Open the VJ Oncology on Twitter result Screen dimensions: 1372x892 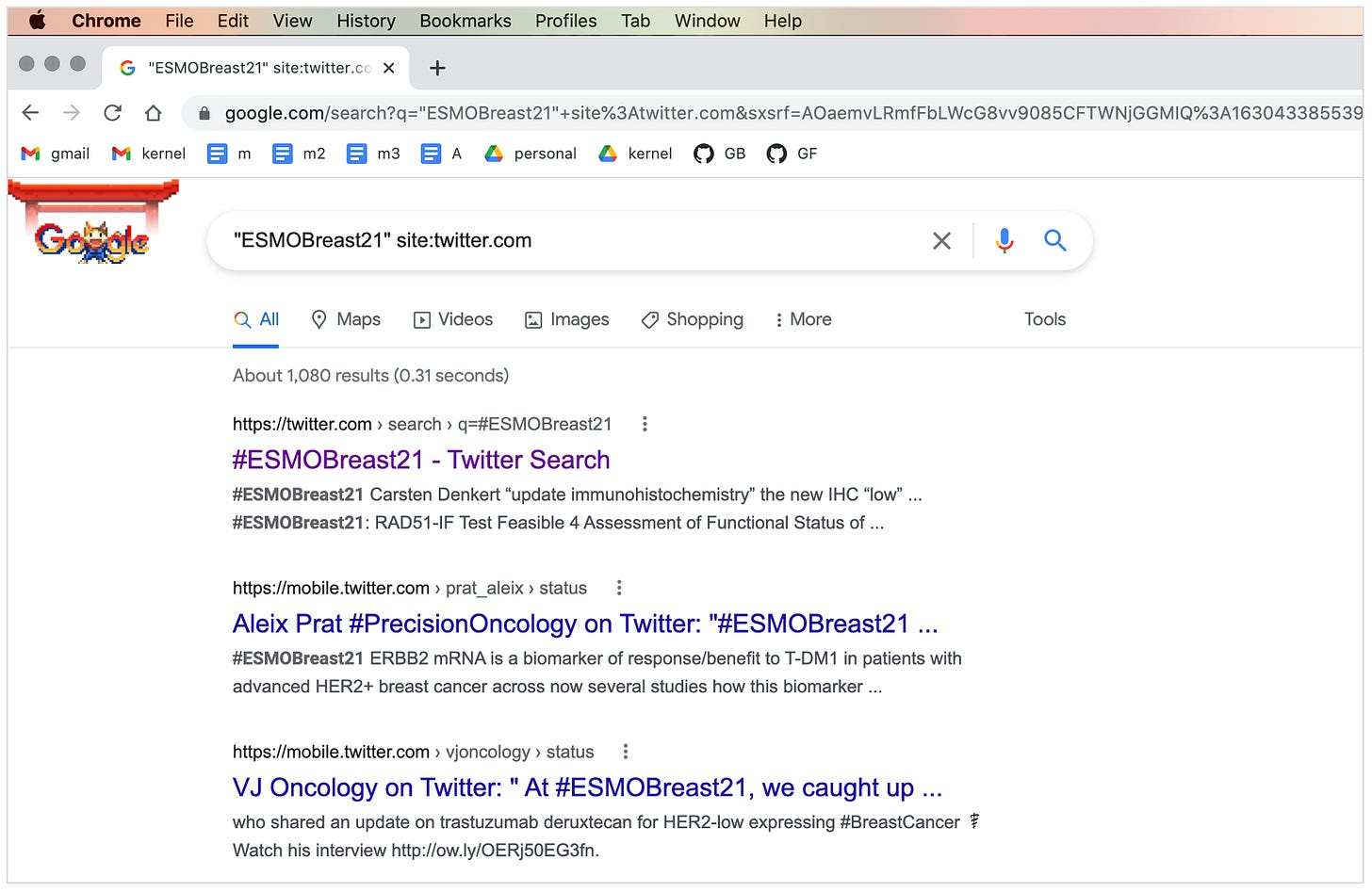(587, 788)
